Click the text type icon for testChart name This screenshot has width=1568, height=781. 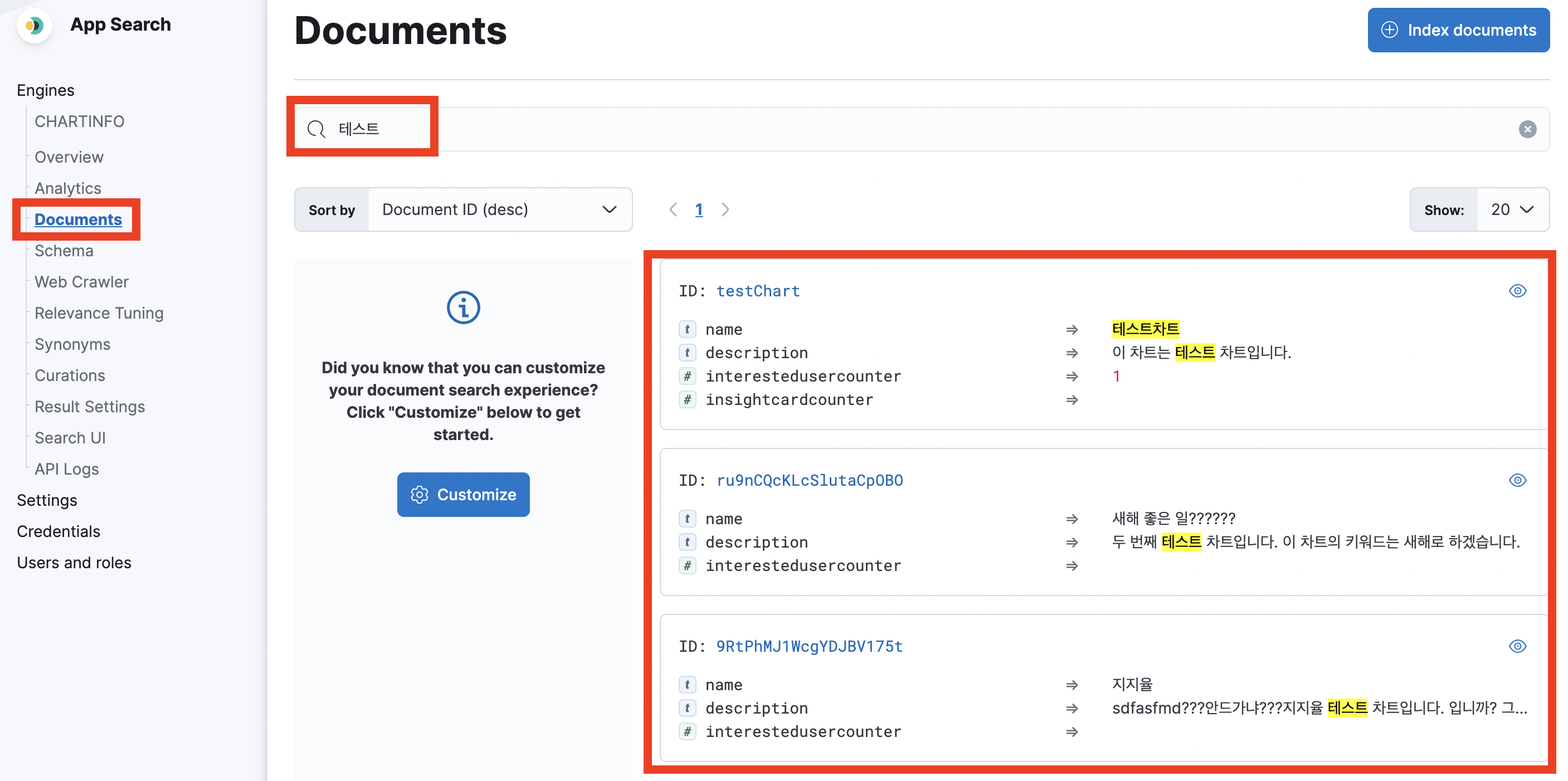(x=687, y=329)
